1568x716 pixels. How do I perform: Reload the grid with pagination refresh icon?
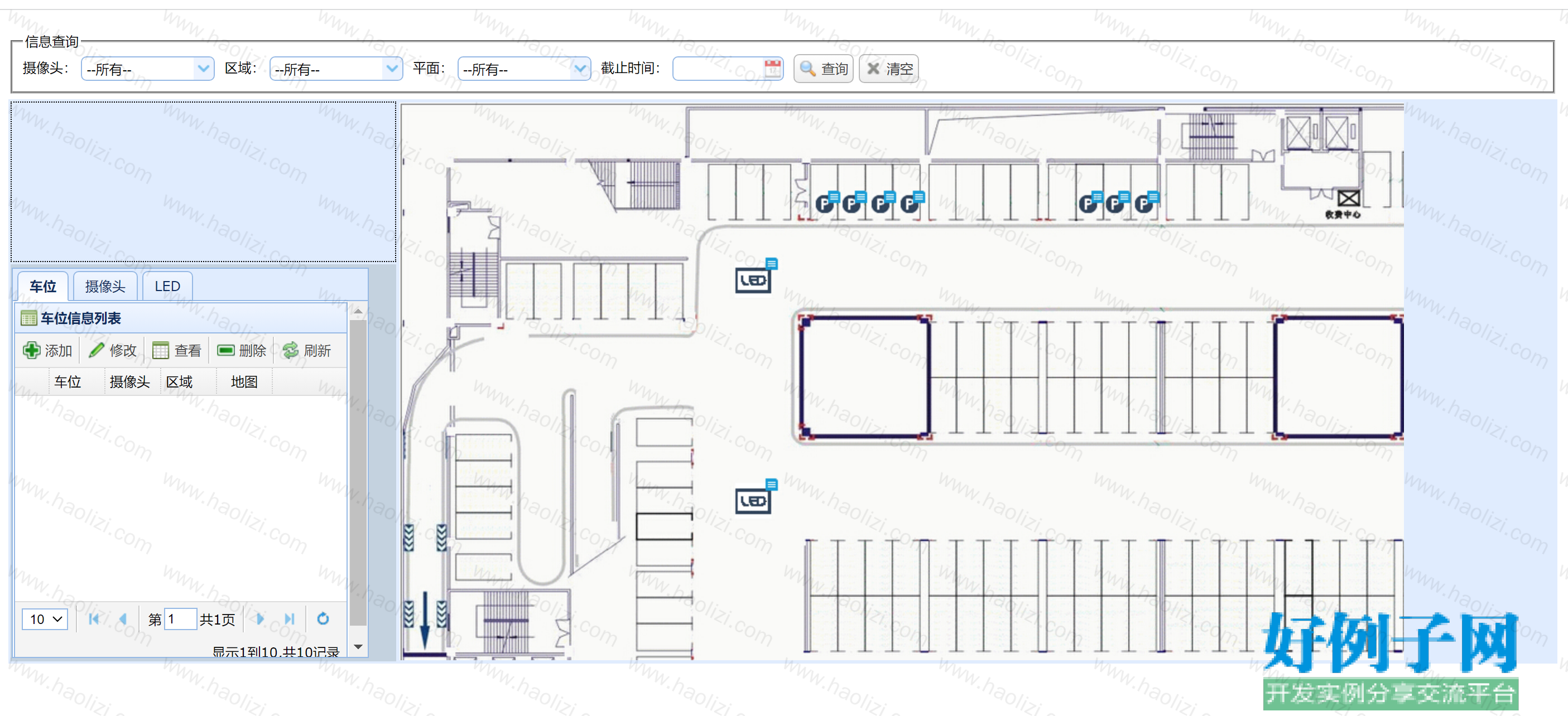pyautogui.click(x=323, y=618)
